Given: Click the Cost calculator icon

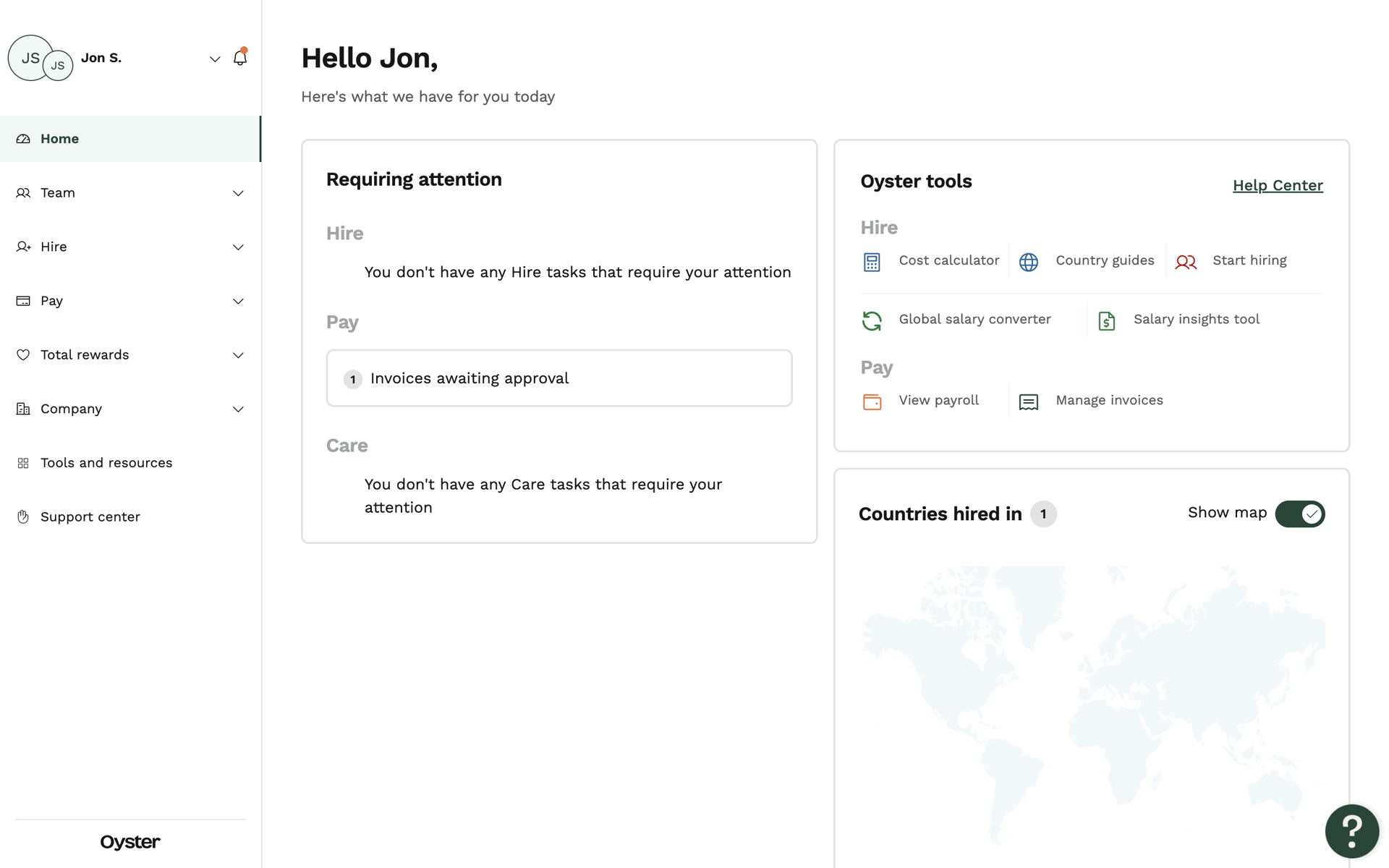Looking at the screenshot, I should point(872,262).
